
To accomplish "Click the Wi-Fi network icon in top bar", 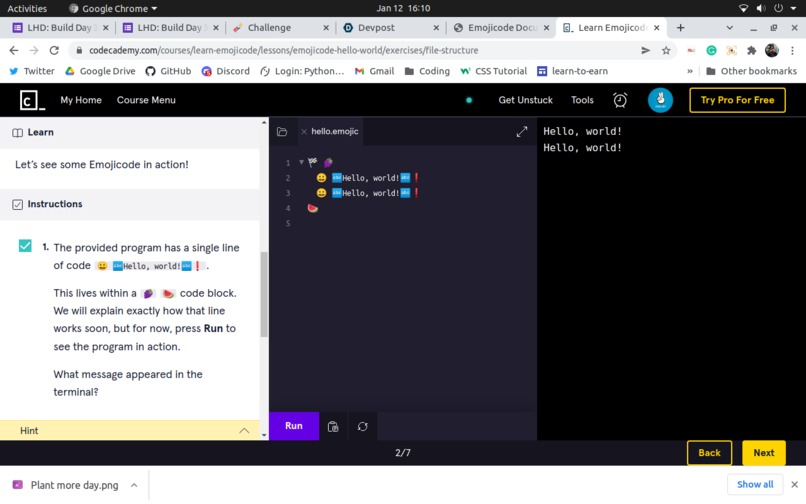I will (x=743, y=8).
